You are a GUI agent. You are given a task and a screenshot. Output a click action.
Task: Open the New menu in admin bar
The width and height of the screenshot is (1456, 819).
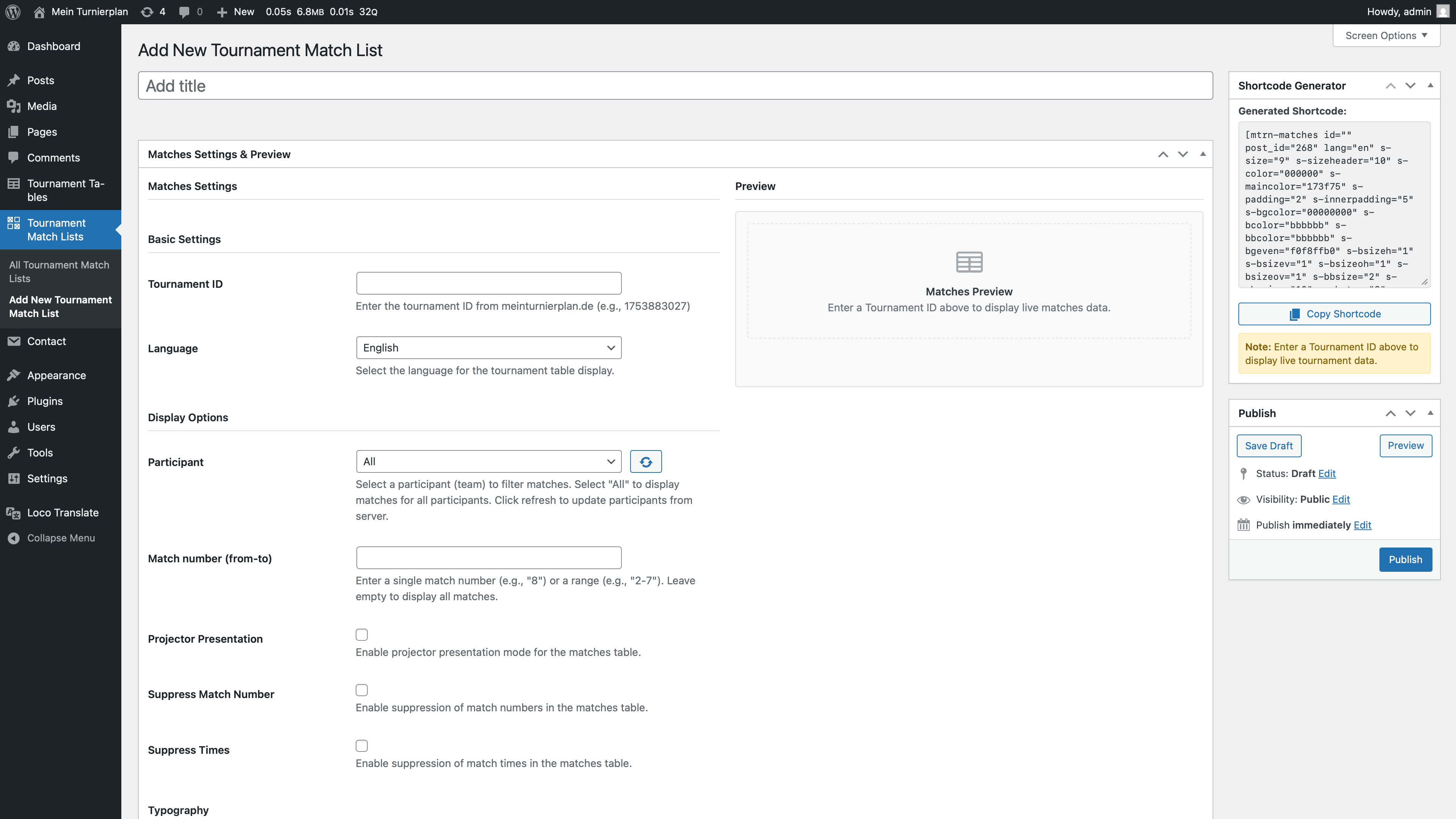pos(236,12)
